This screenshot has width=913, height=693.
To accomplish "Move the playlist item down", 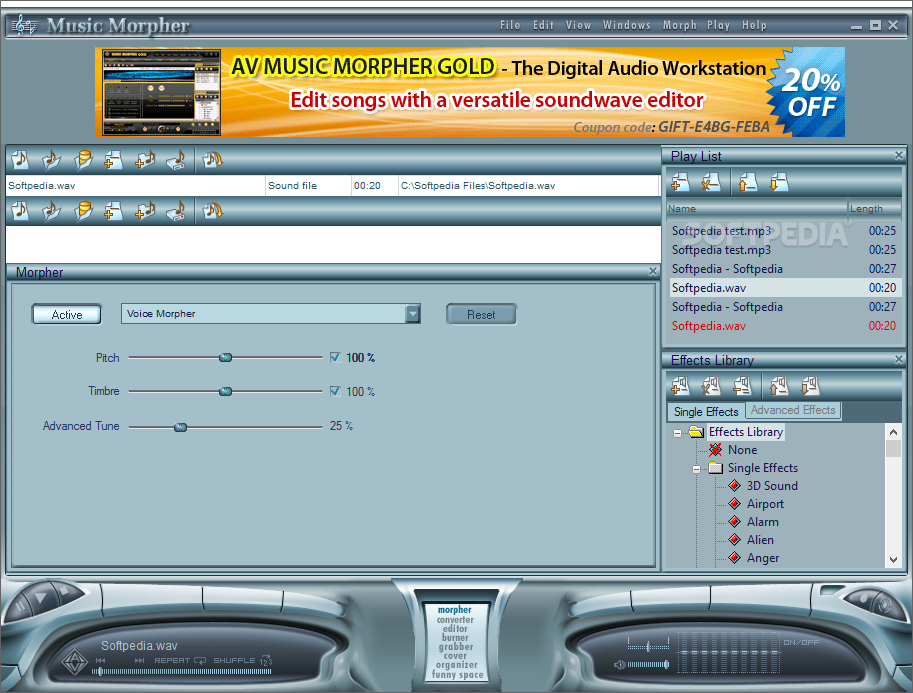I will 778,182.
